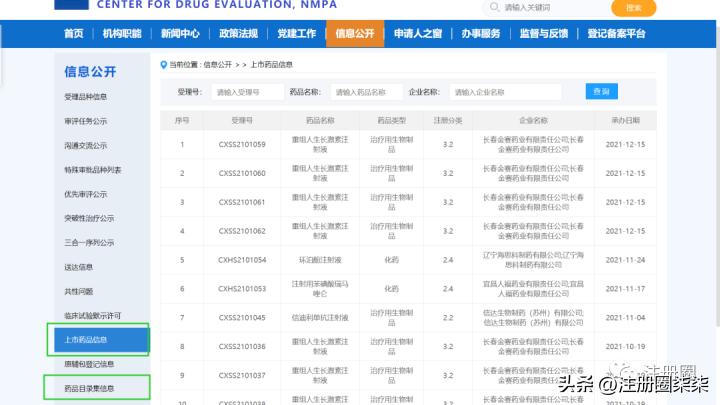720x405 pixels.
Task: Click the 信达生物制药（苏州） company cell
Action: [533, 318]
